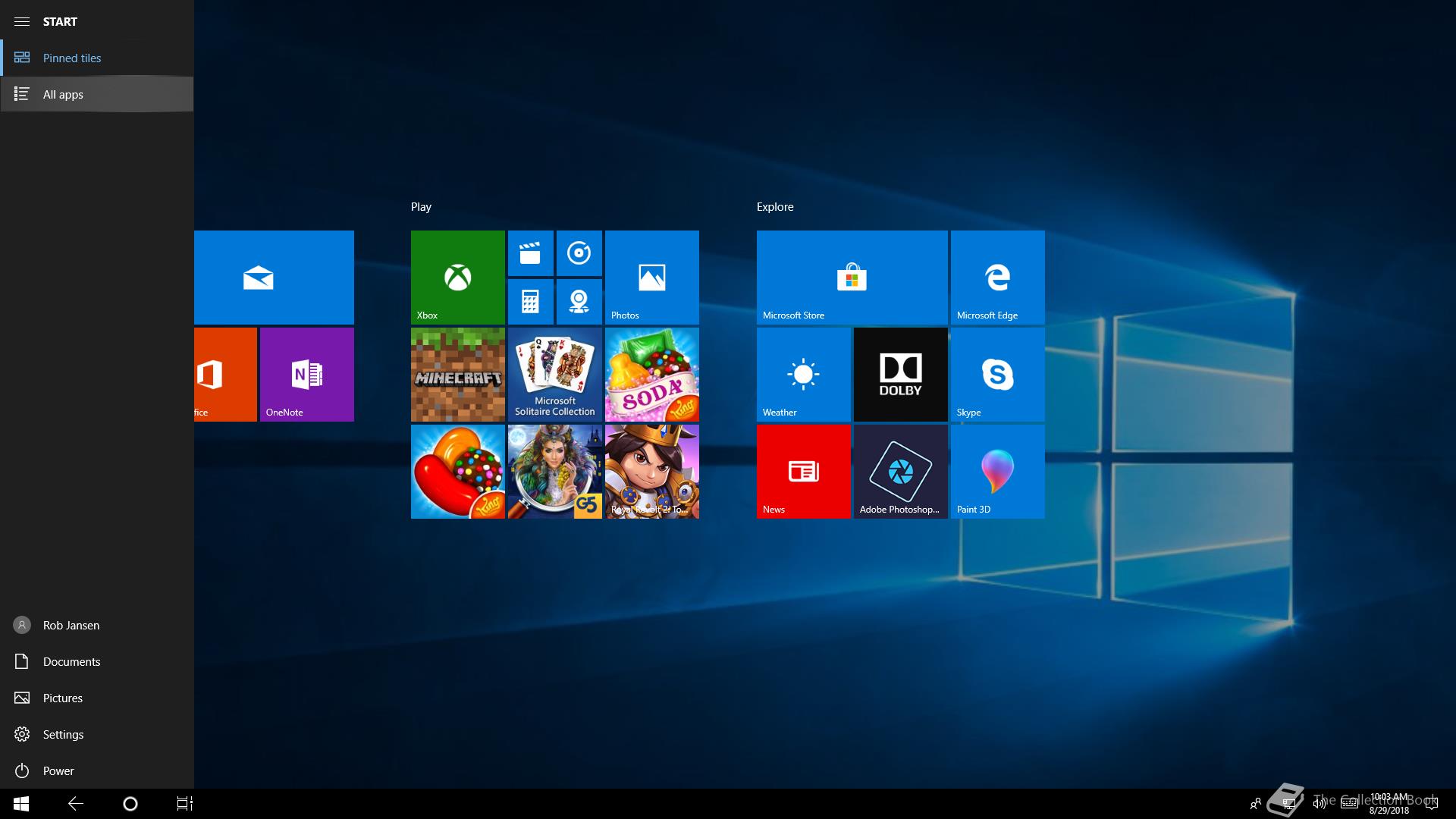The width and height of the screenshot is (1456, 819).
Task: Open the Office tile
Action: click(225, 375)
